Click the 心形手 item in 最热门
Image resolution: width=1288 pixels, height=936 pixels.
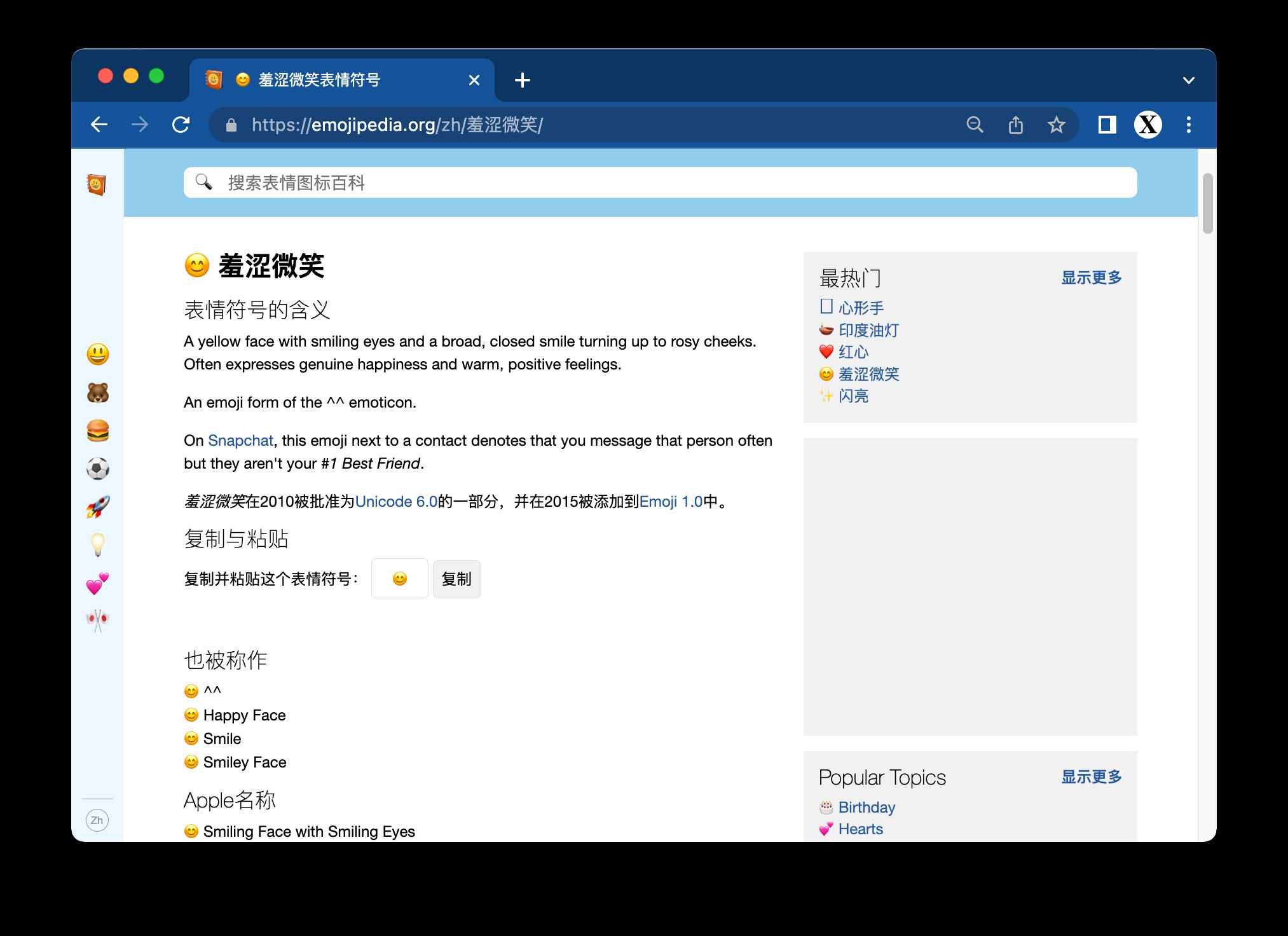coord(858,308)
